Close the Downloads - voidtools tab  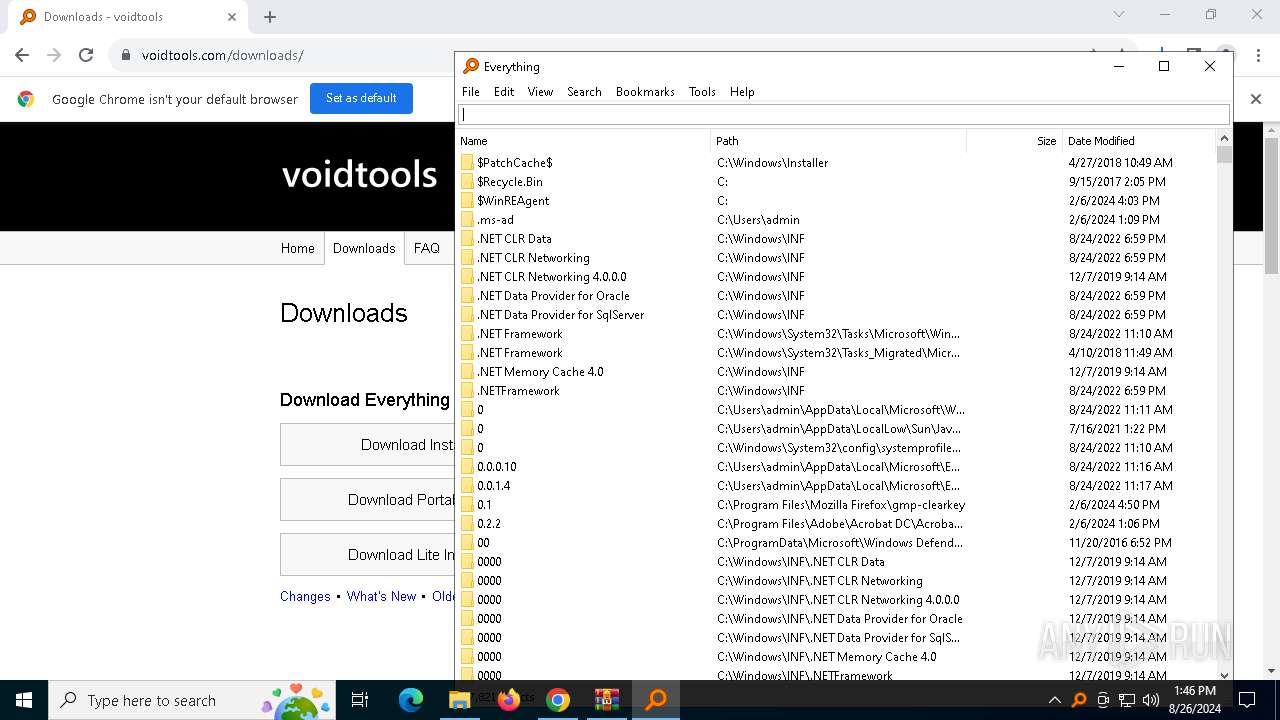pyautogui.click(x=232, y=17)
